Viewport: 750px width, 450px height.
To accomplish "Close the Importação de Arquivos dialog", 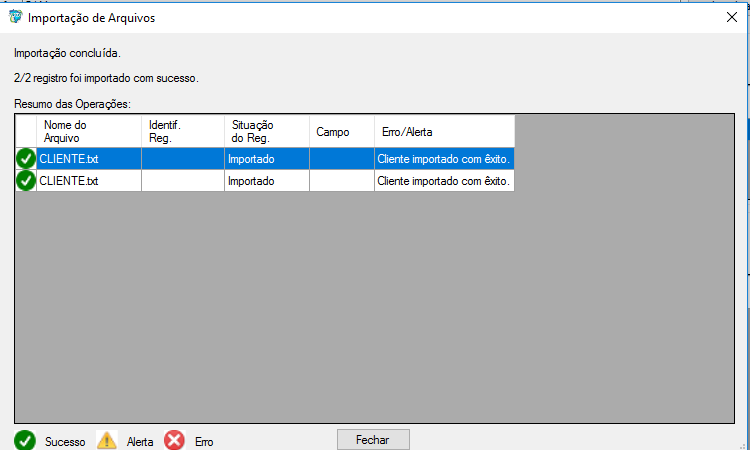I will point(731,18).
